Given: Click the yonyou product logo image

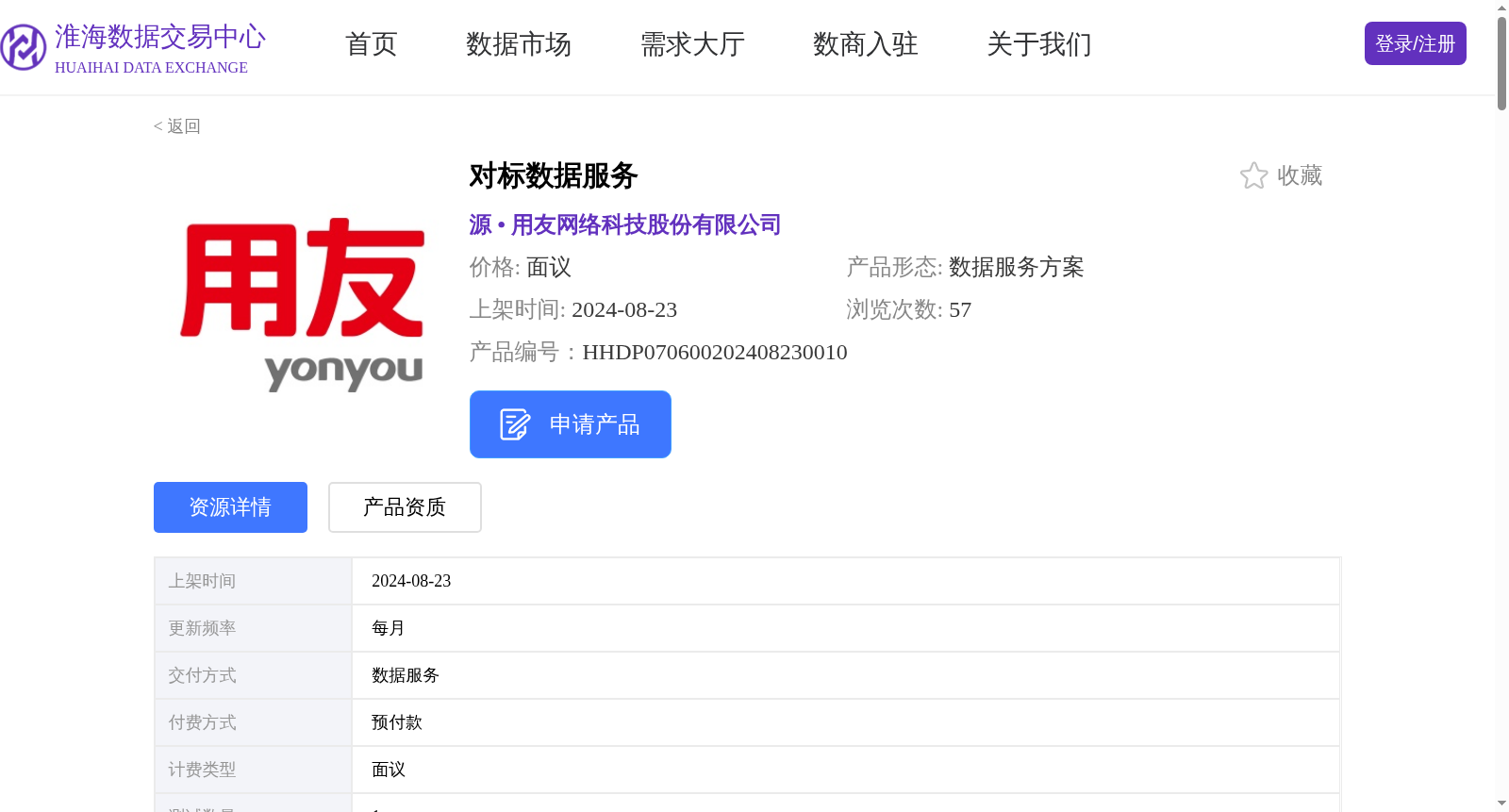Looking at the screenshot, I should click(302, 305).
